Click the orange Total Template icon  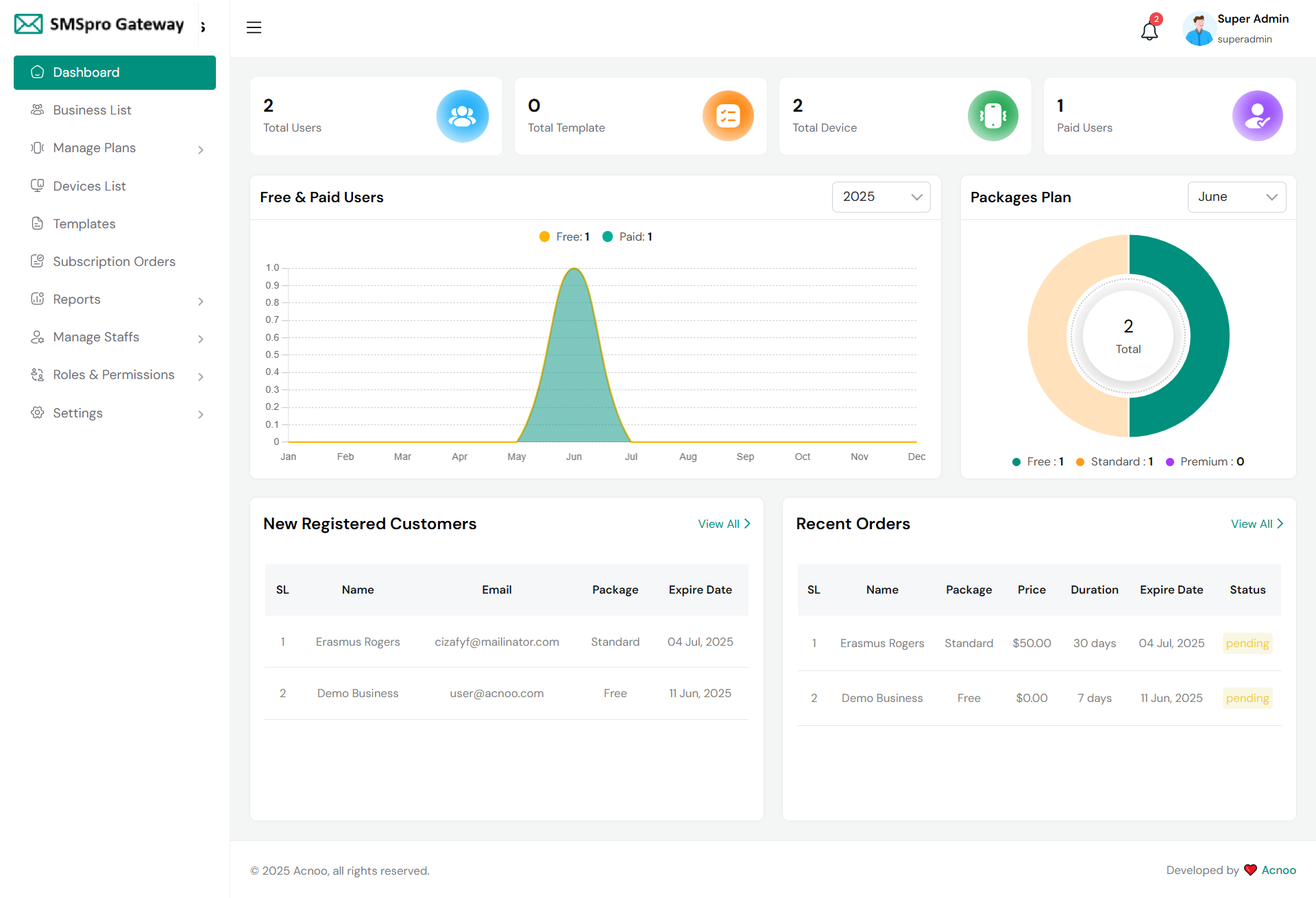point(728,116)
